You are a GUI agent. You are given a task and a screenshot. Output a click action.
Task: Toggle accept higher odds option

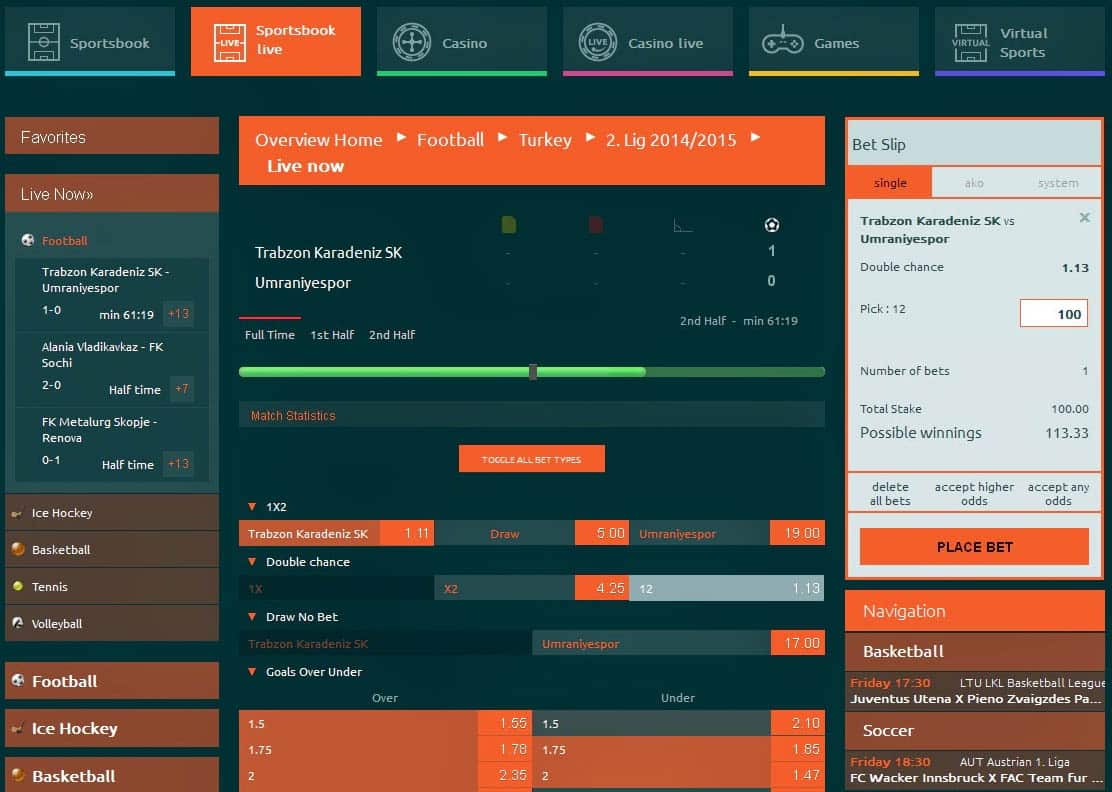tap(974, 493)
